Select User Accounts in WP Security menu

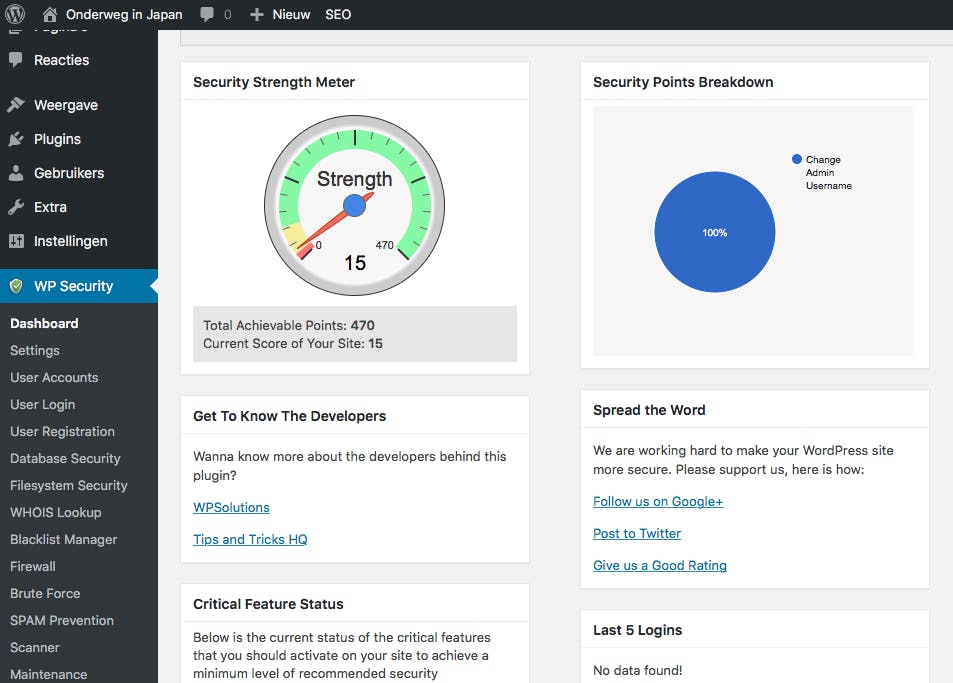point(54,377)
